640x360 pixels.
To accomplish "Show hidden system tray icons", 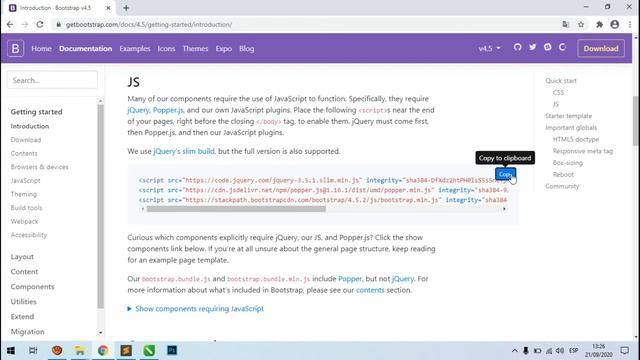I will click(x=514, y=351).
